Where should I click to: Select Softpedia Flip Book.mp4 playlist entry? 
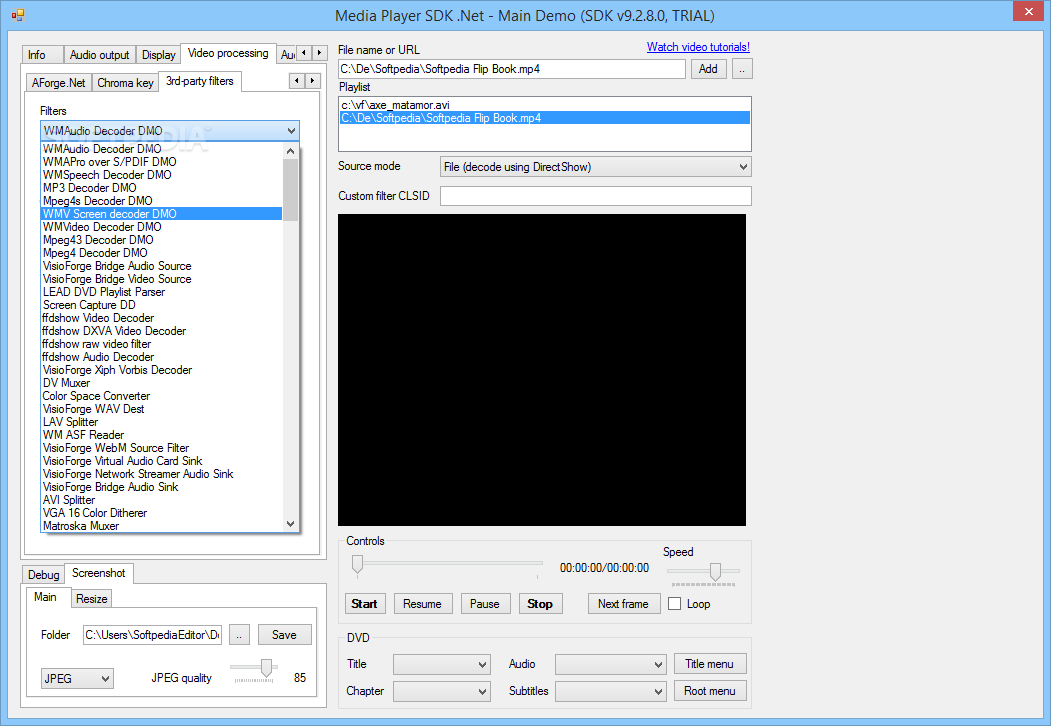pyautogui.click(x=544, y=118)
